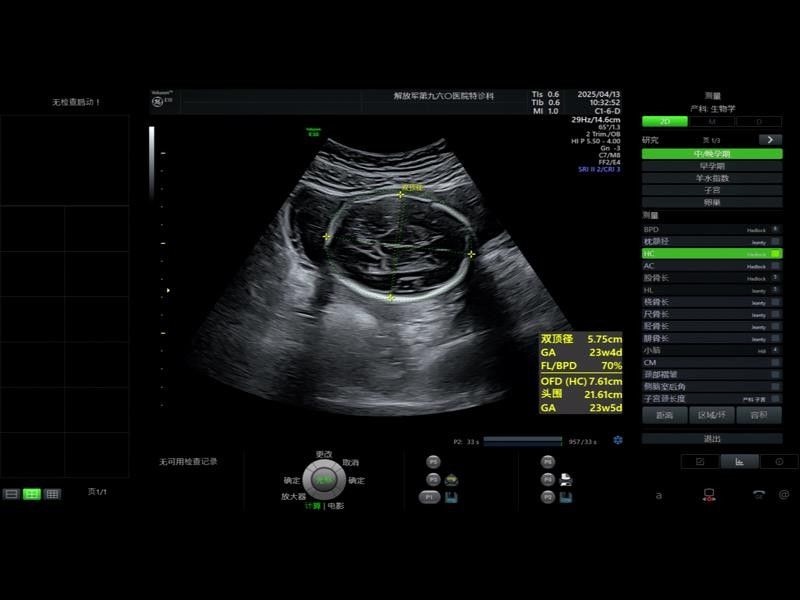
Task: Click the P5 button
Action: point(433,462)
